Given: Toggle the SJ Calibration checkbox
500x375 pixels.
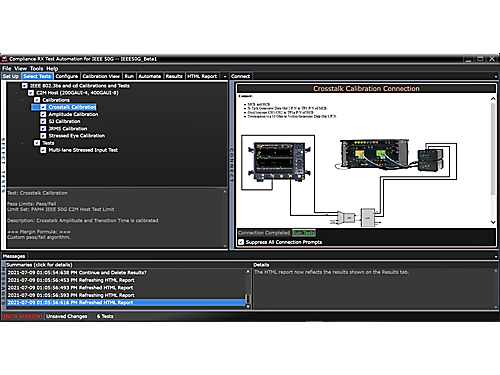Looking at the screenshot, I should [43, 121].
